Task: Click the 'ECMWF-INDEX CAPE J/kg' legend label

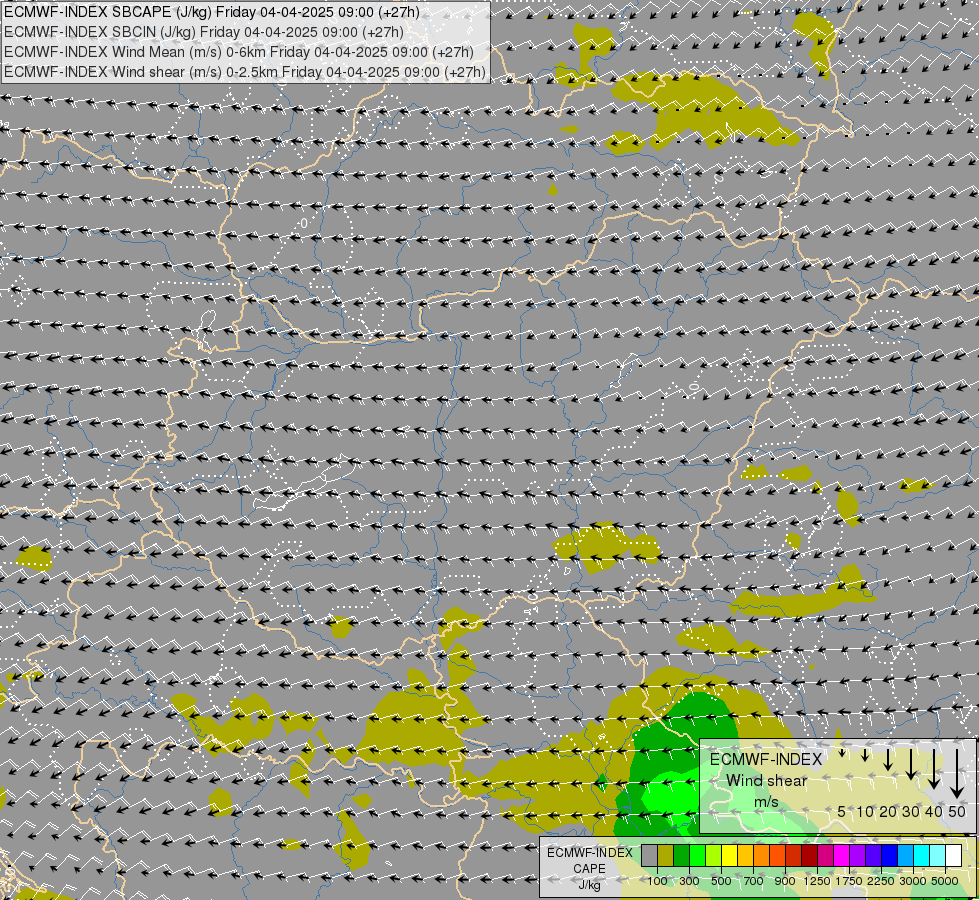Action: coord(589,869)
